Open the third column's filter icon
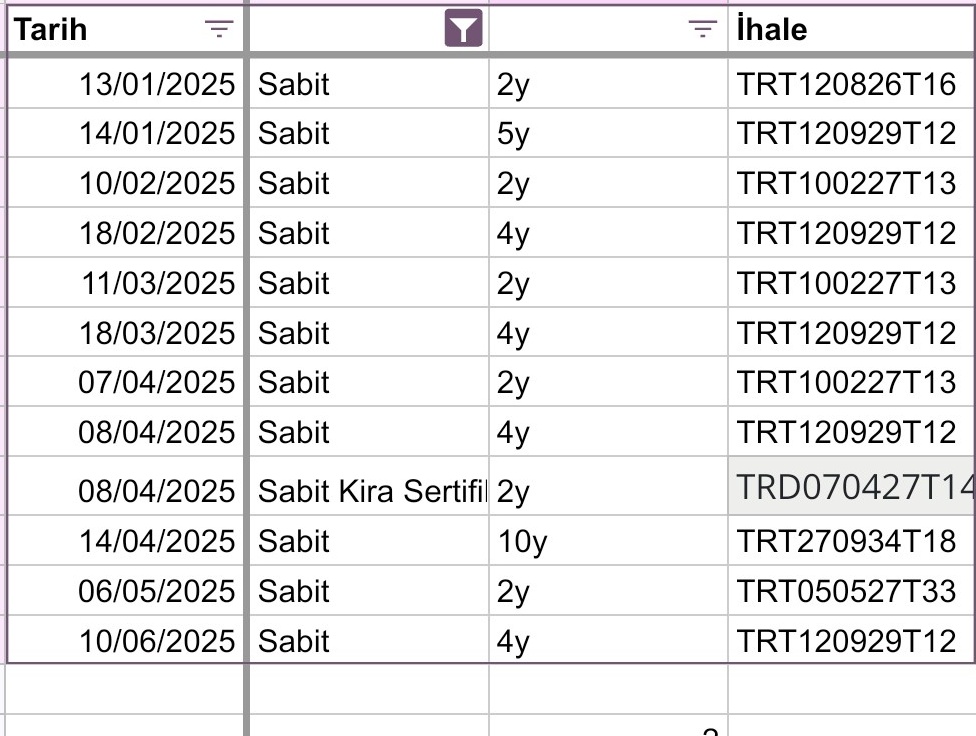Image resolution: width=976 pixels, height=736 pixels. [703, 29]
